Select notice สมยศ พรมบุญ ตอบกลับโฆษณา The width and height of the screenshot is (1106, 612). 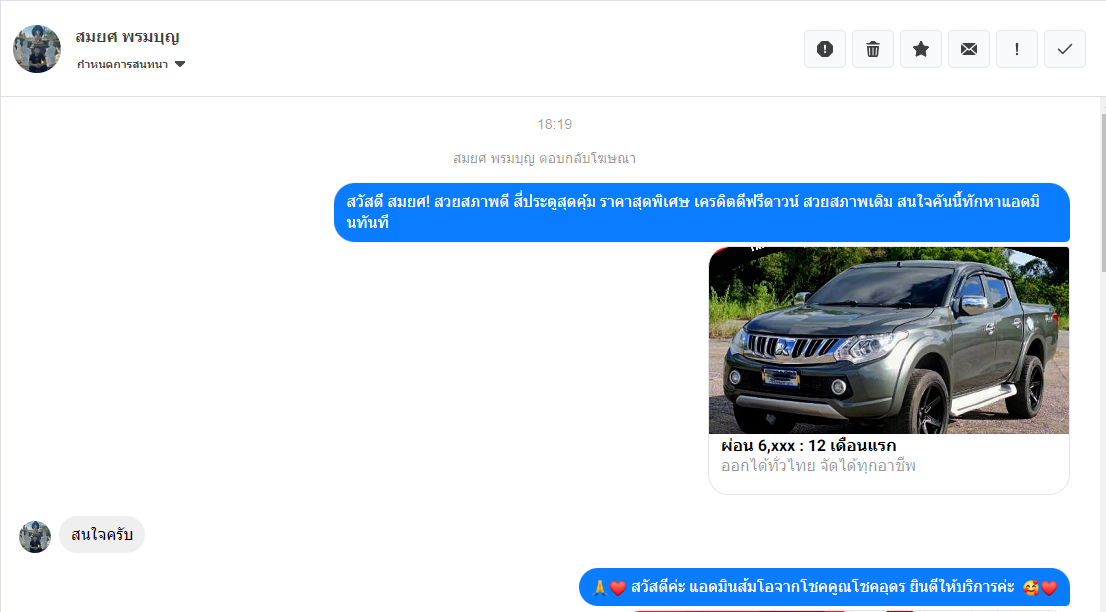[545, 159]
